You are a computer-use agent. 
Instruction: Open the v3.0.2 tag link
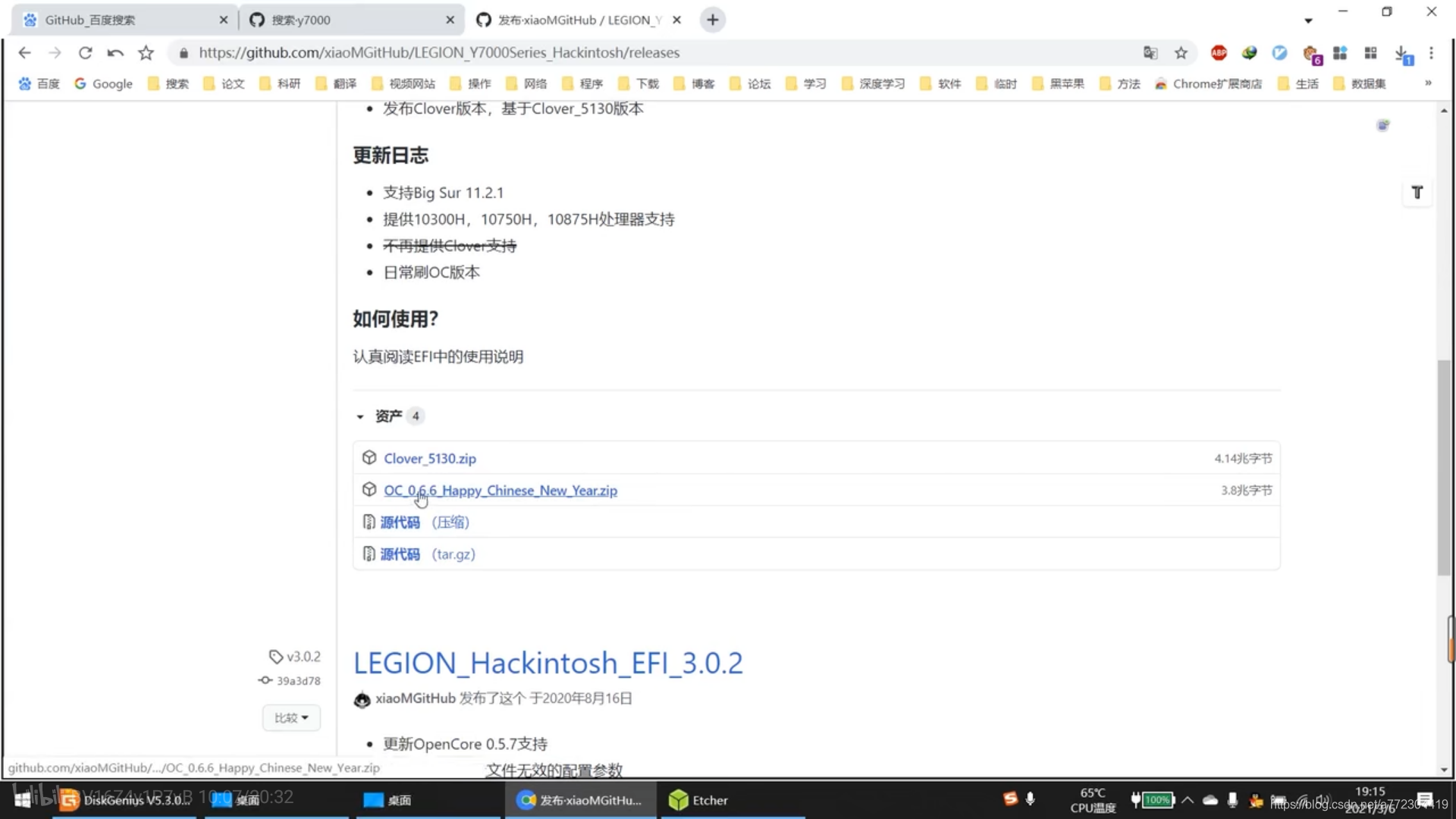[295, 656]
